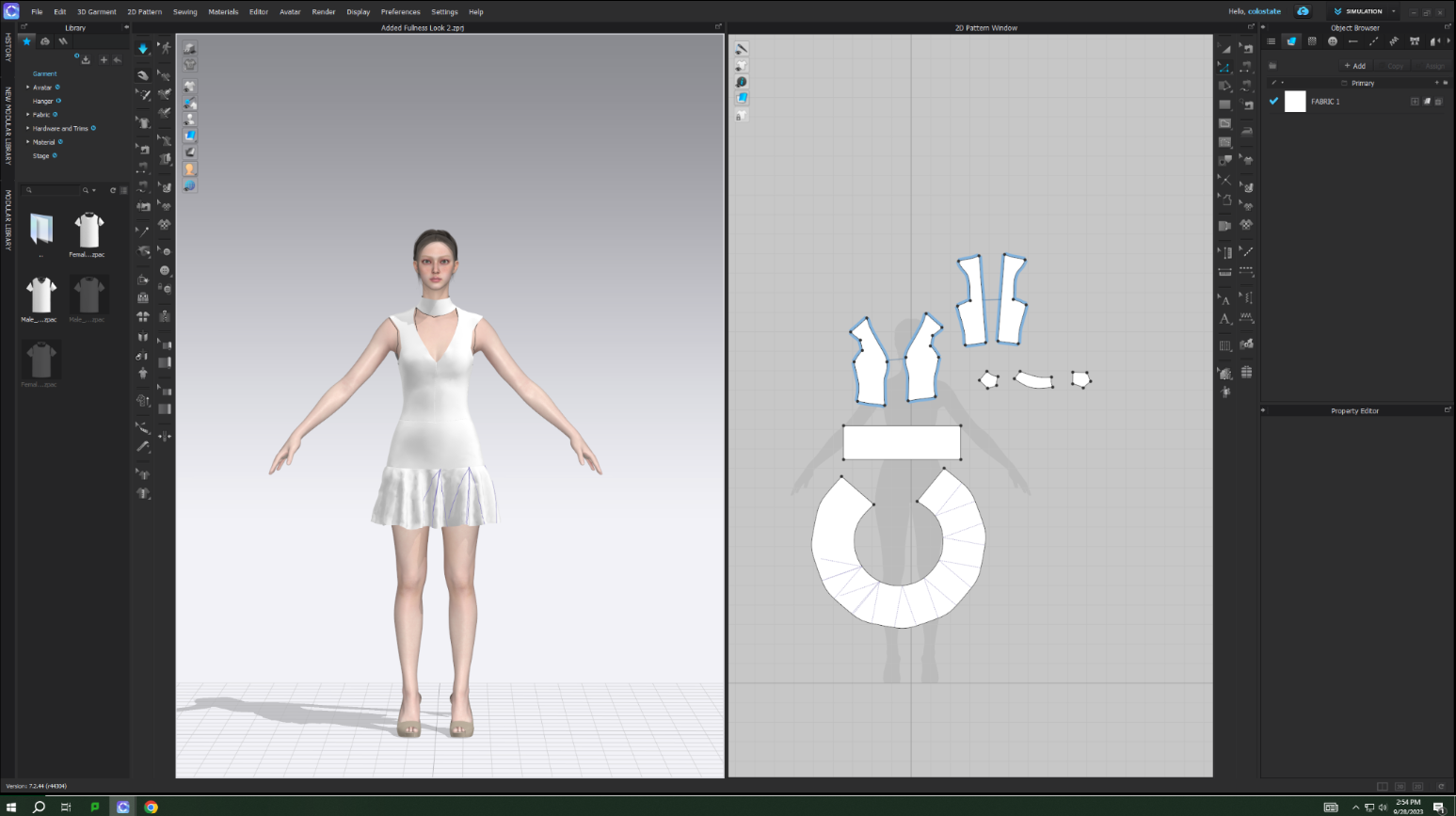
Task: Show more Object Browser tabs arrow
Action: coord(1448,41)
